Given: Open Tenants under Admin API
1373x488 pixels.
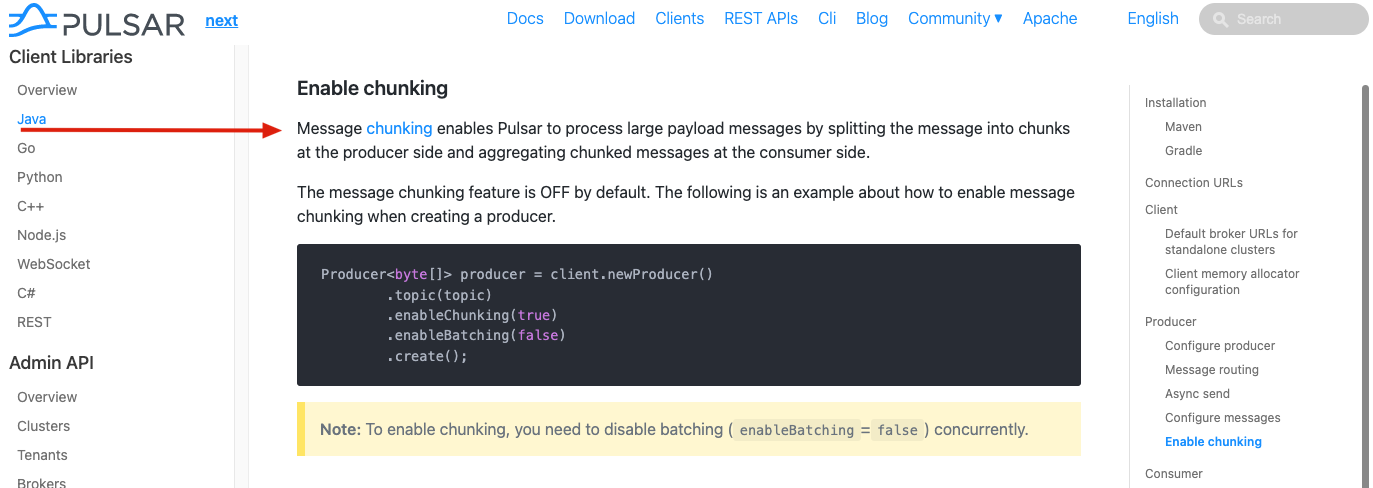Looking at the screenshot, I should click(x=42, y=455).
